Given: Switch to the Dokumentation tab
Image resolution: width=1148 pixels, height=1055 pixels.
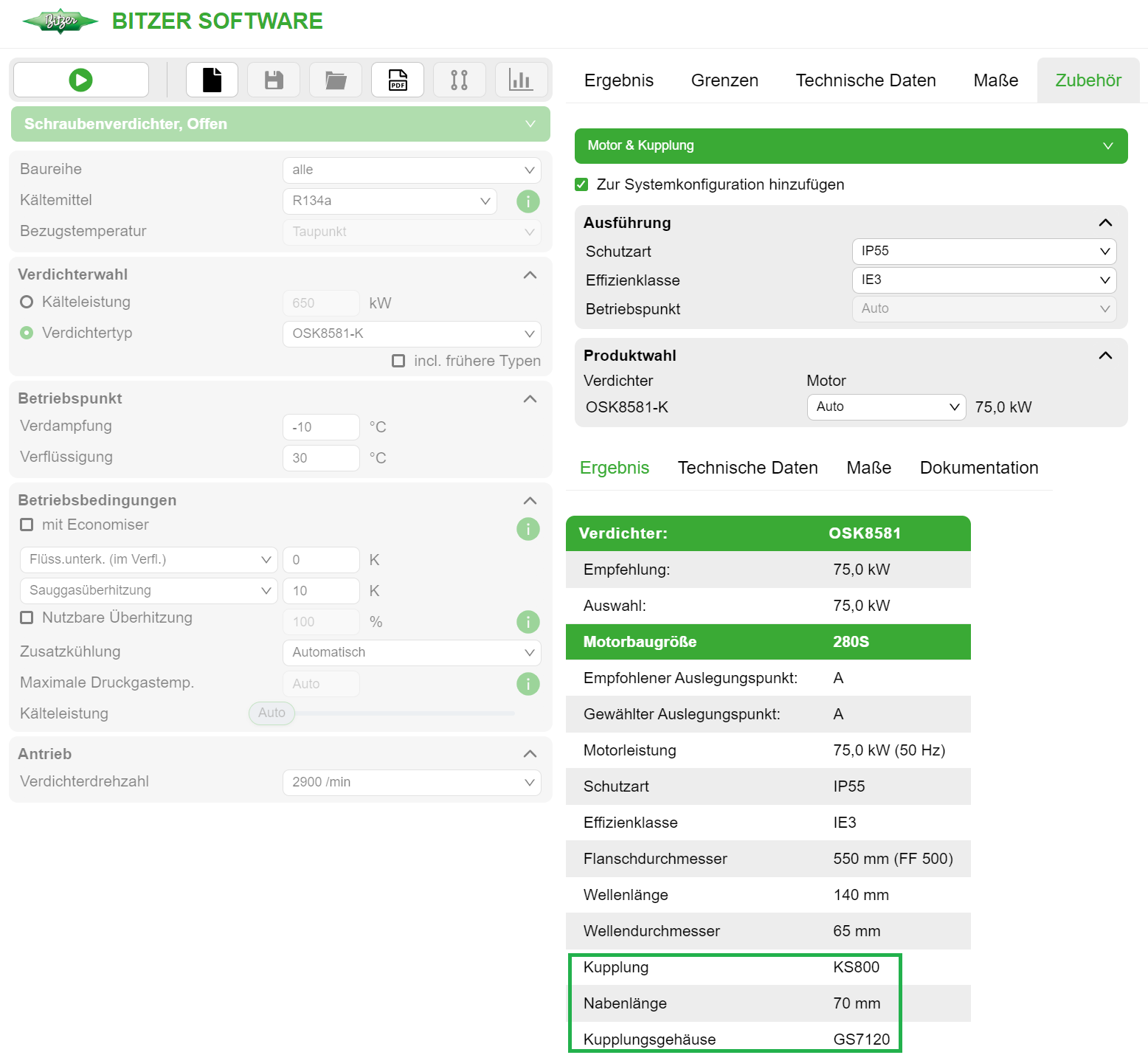Looking at the screenshot, I should (978, 467).
